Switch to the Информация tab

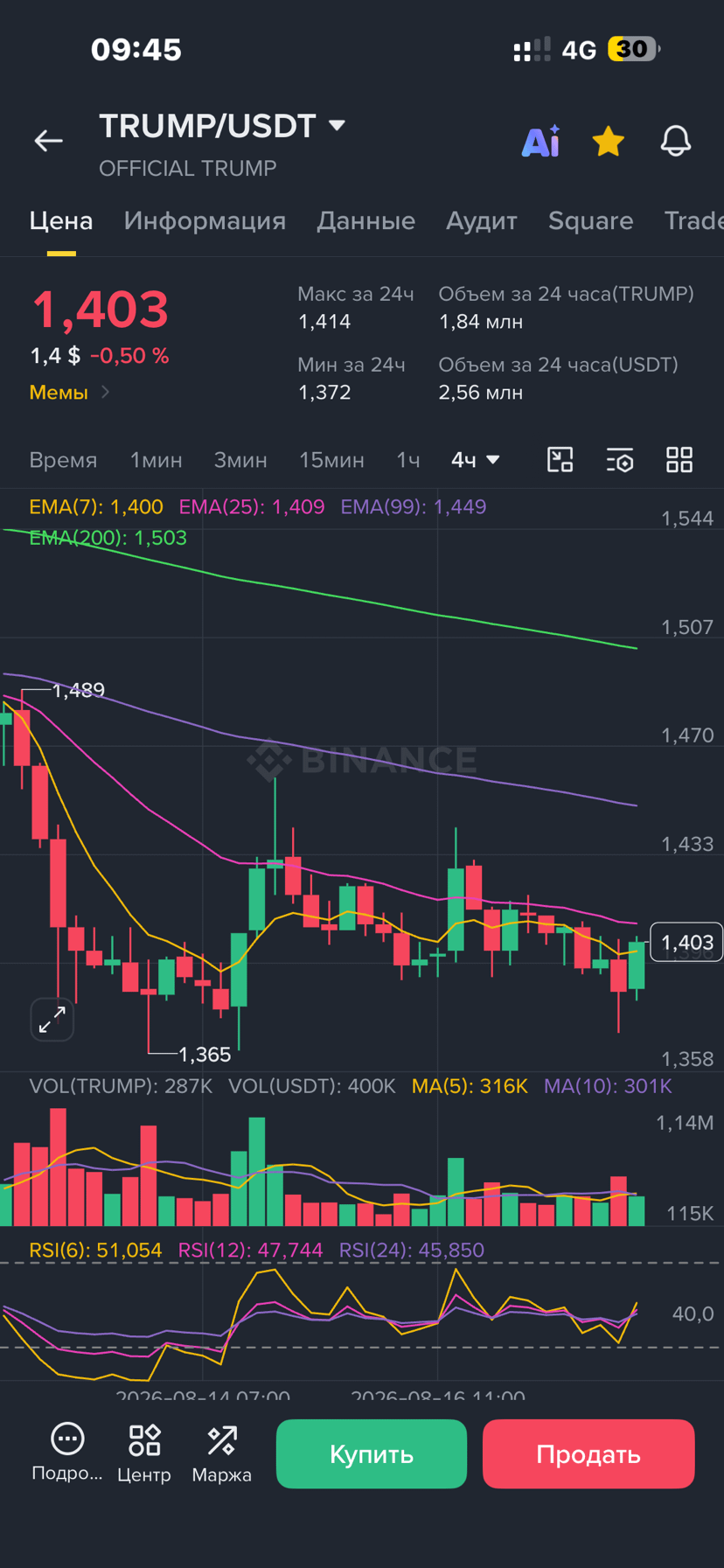point(205,220)
